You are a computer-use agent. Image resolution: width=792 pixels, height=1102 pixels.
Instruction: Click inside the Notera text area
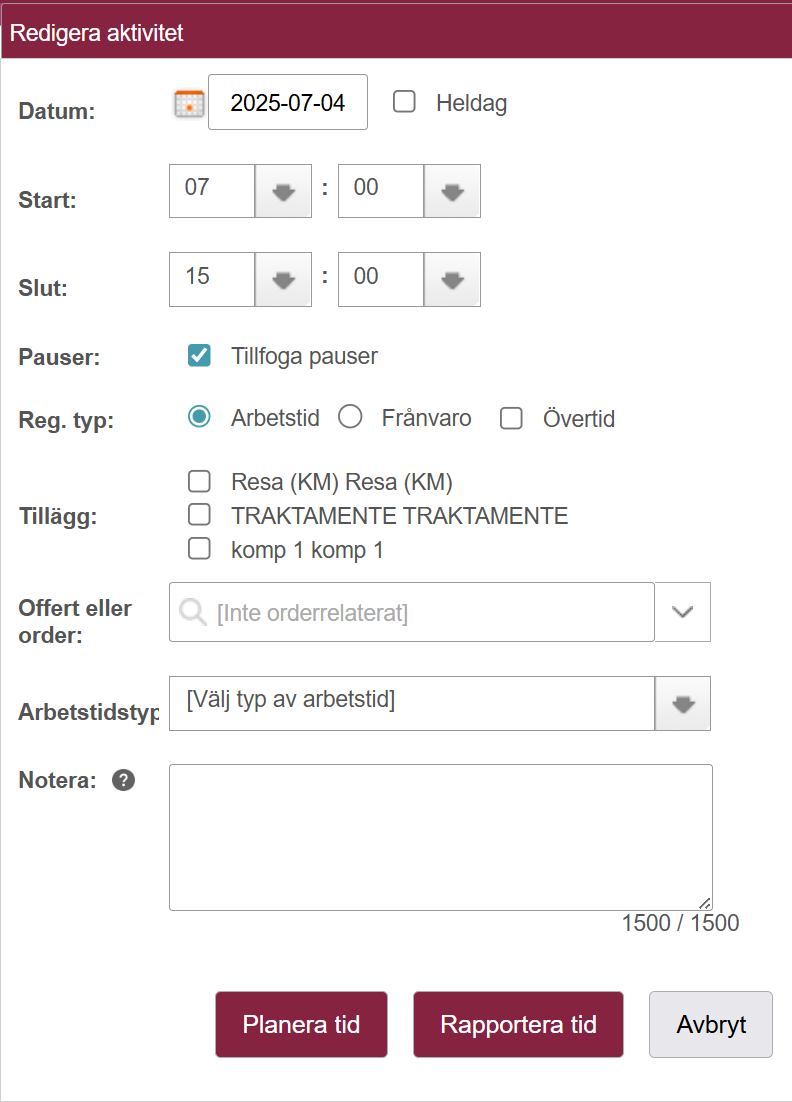441,837
